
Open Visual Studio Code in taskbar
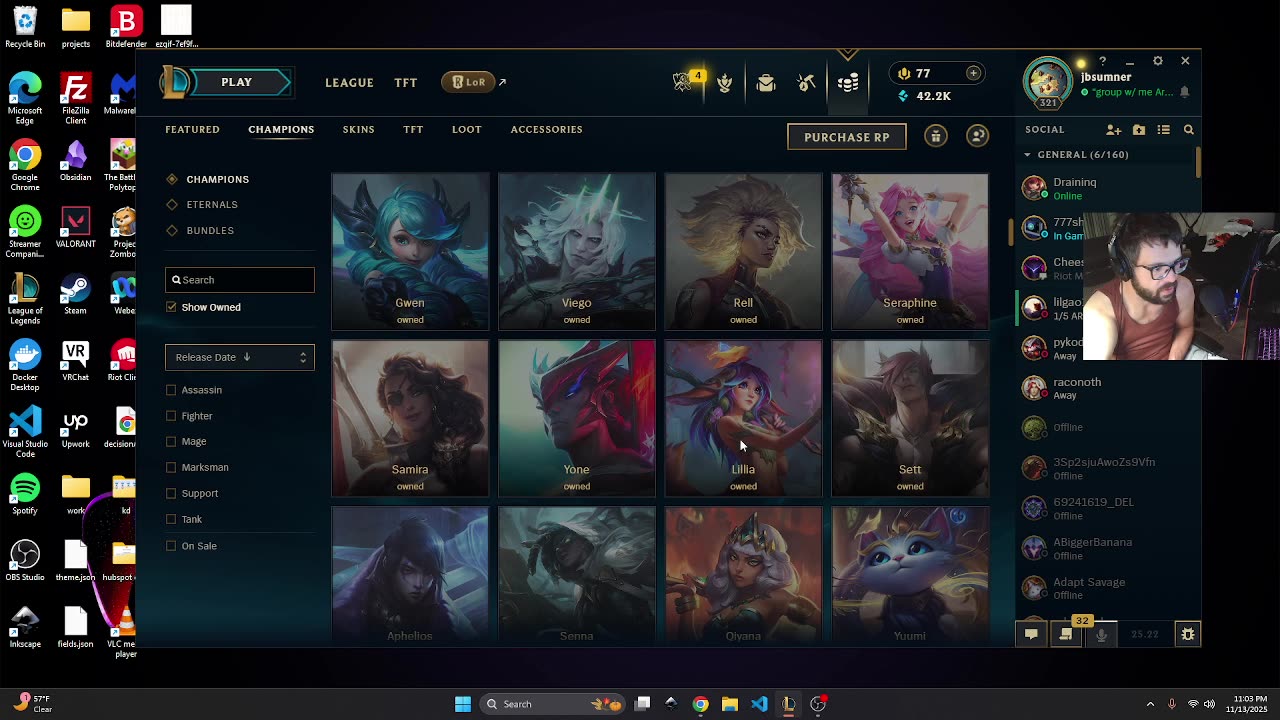coord(759,704)
